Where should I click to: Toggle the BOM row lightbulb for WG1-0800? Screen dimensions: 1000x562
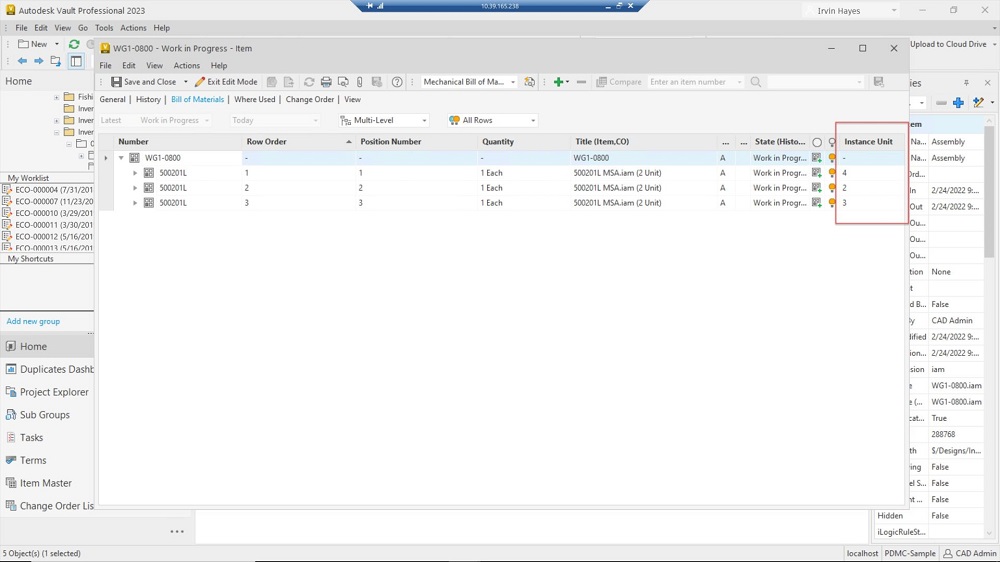[832, 158]
